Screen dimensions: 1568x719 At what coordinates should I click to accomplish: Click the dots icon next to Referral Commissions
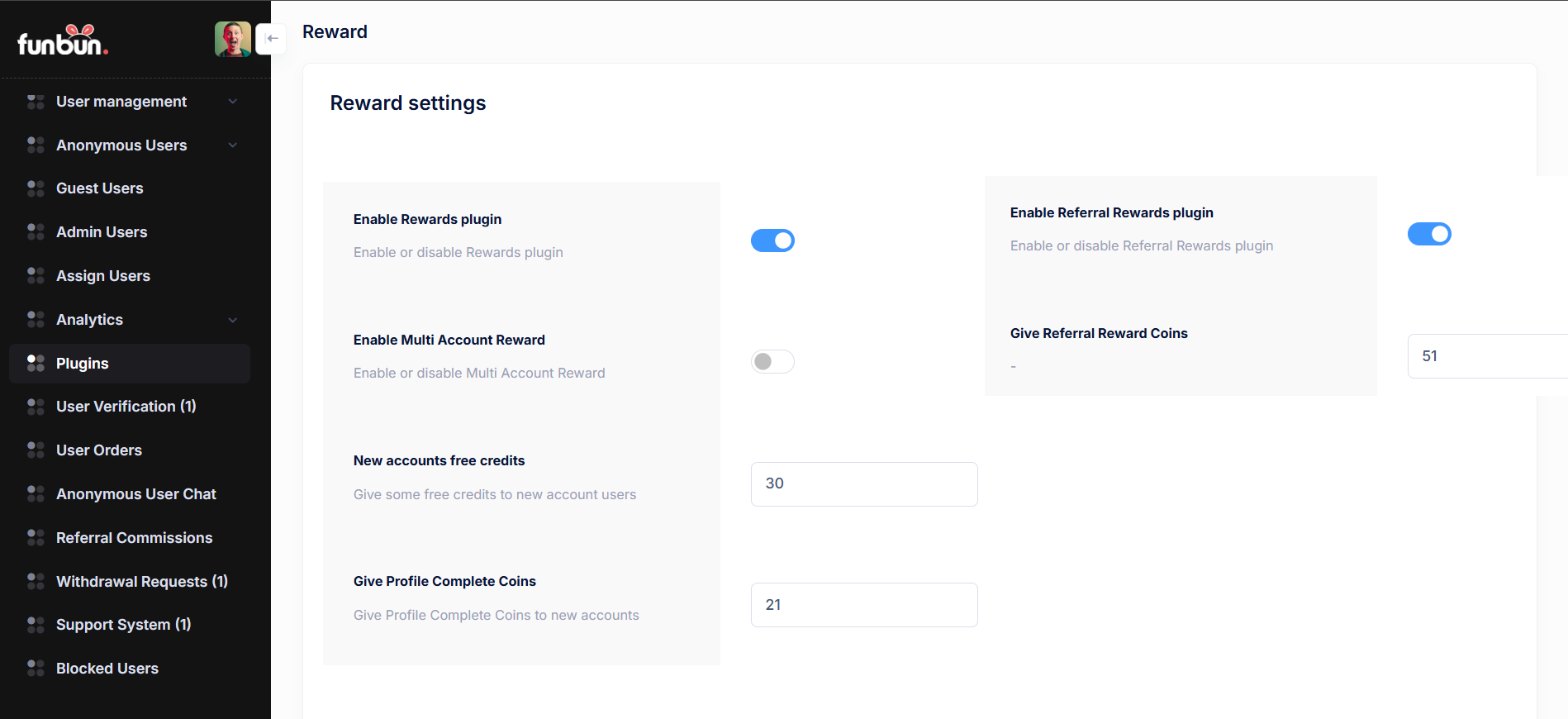[x=36, y=538]
